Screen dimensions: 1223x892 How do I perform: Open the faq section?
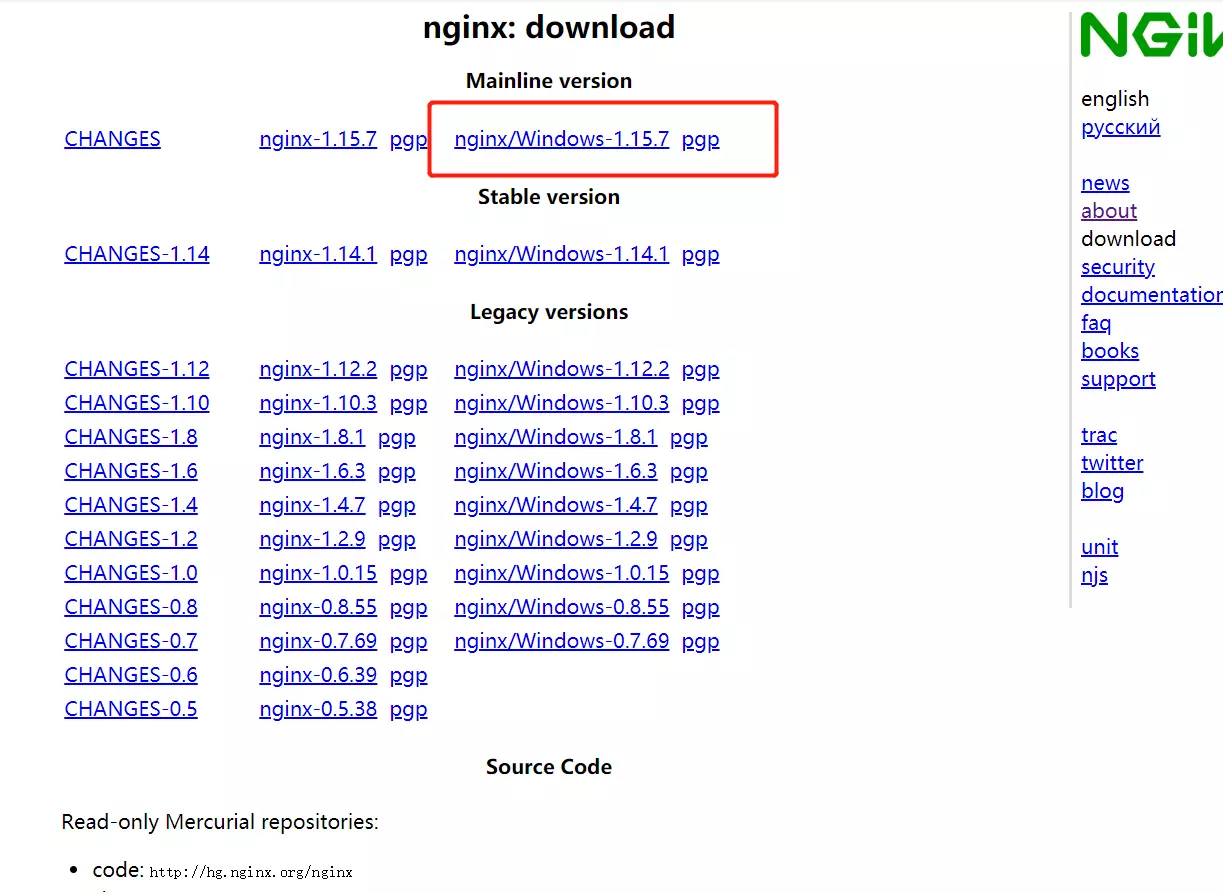click(1095, 323)
